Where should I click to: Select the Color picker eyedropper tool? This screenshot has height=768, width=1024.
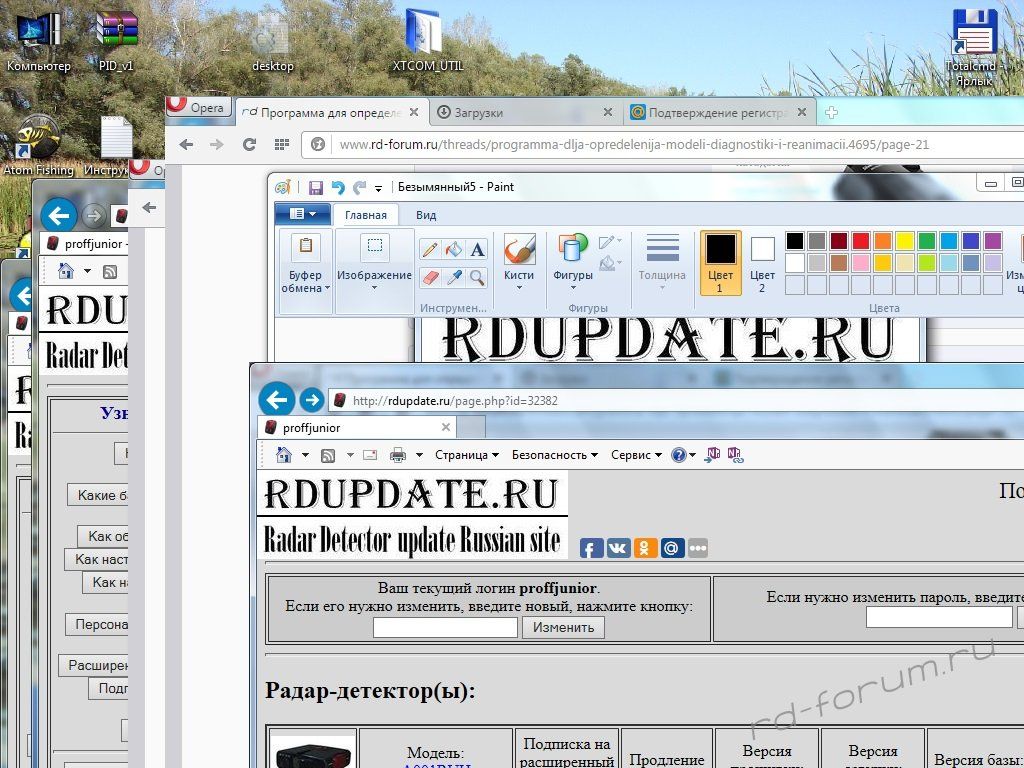pos(454,277)
